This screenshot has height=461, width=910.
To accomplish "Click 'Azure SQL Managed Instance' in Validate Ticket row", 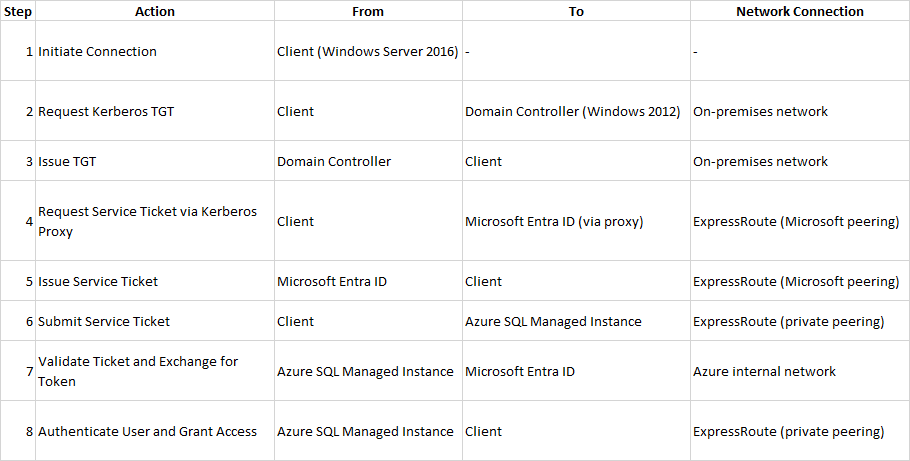I will [x=368, y=371].
